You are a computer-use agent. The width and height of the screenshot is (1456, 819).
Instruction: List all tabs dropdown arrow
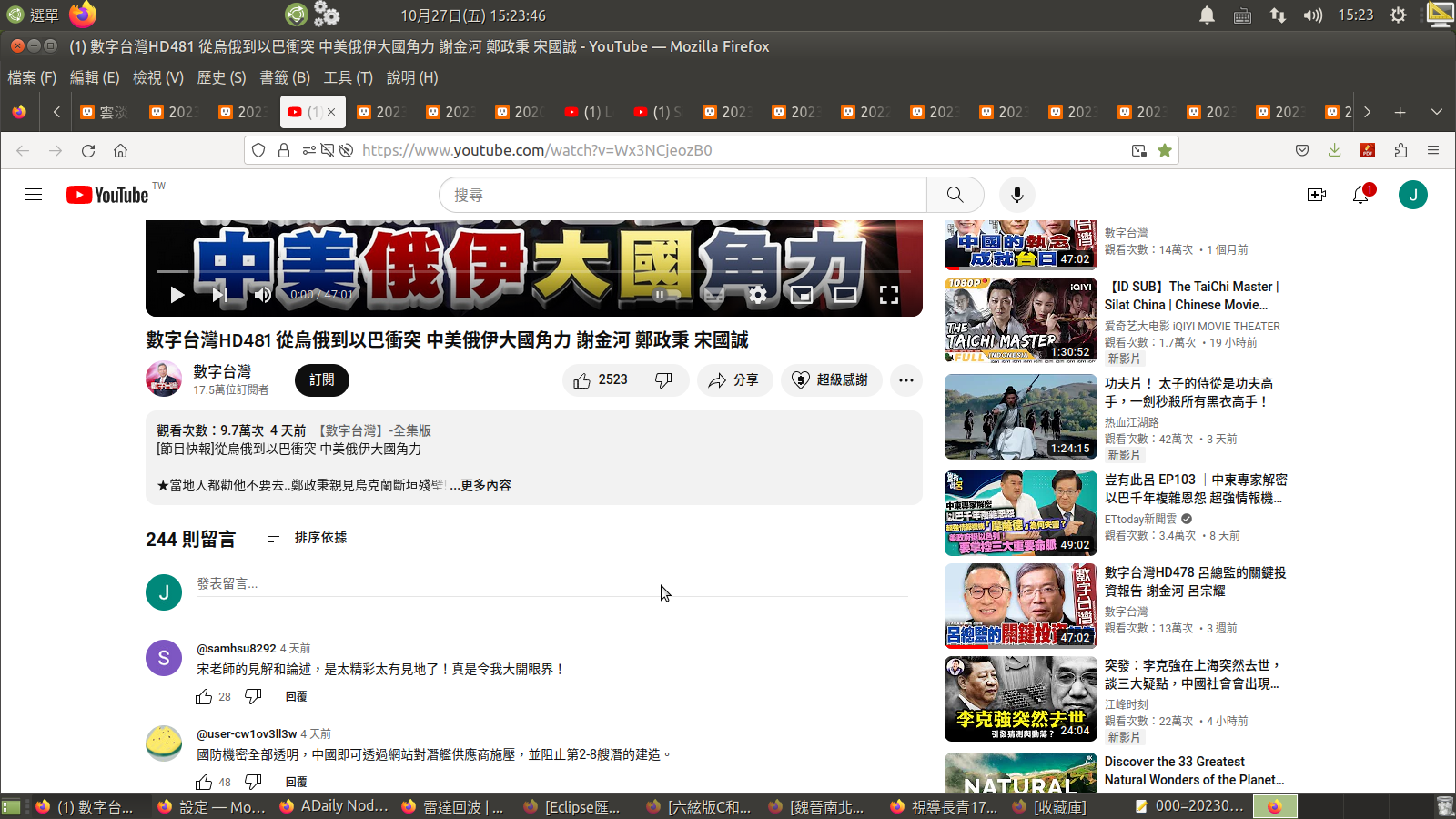(x=1437, y=112)
